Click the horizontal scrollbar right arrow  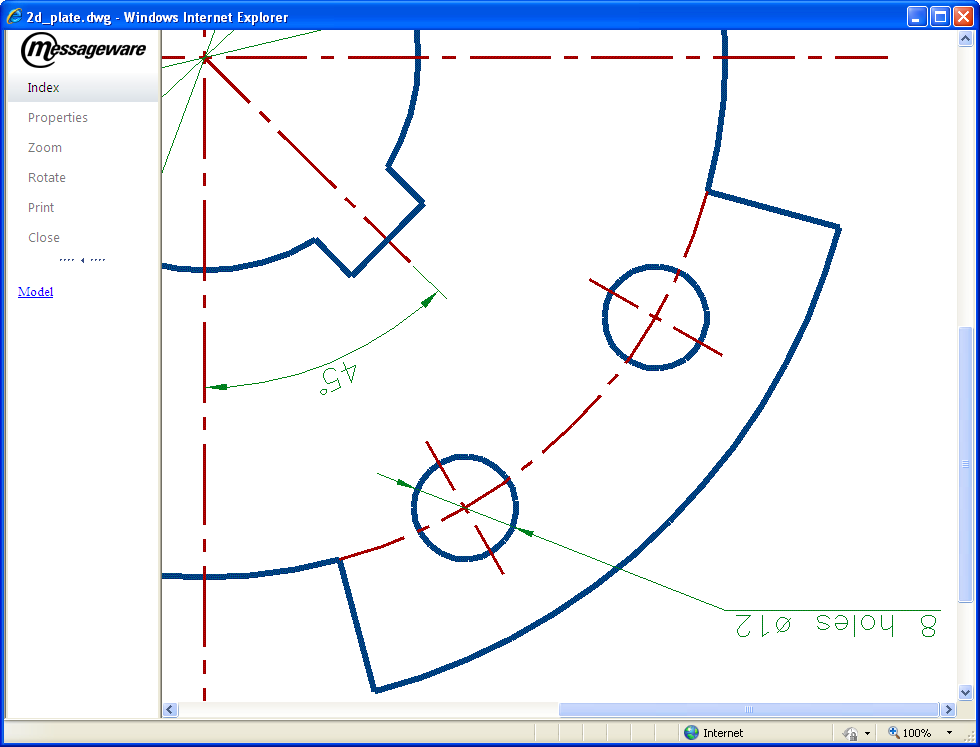(949, 709)
